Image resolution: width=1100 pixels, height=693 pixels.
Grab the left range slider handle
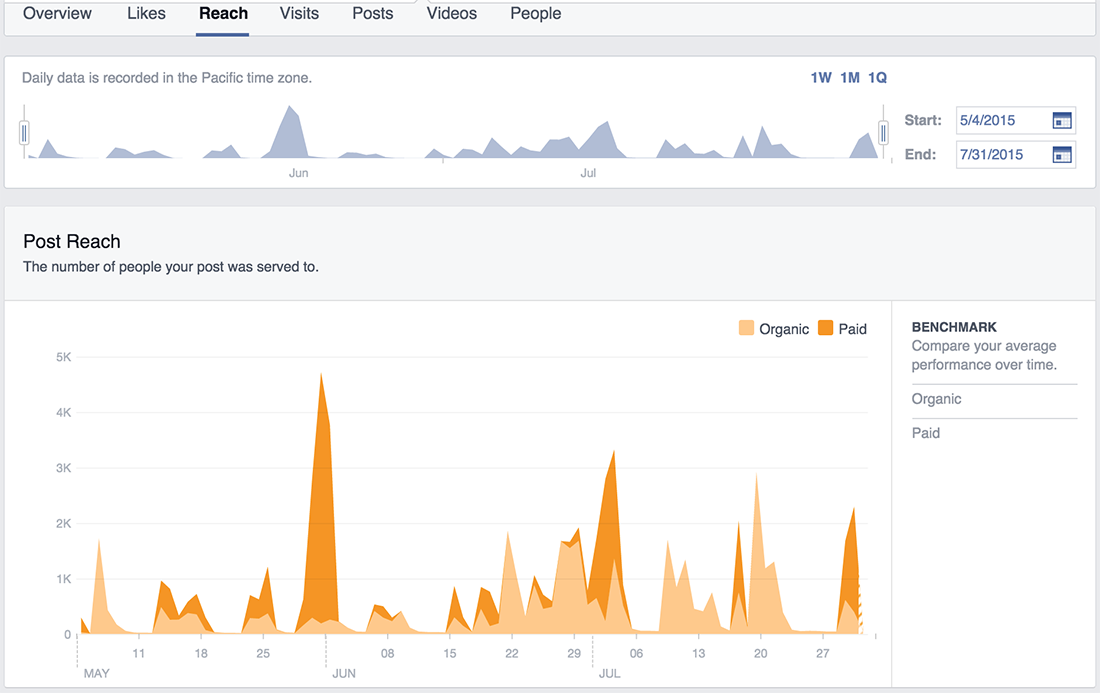25,132
